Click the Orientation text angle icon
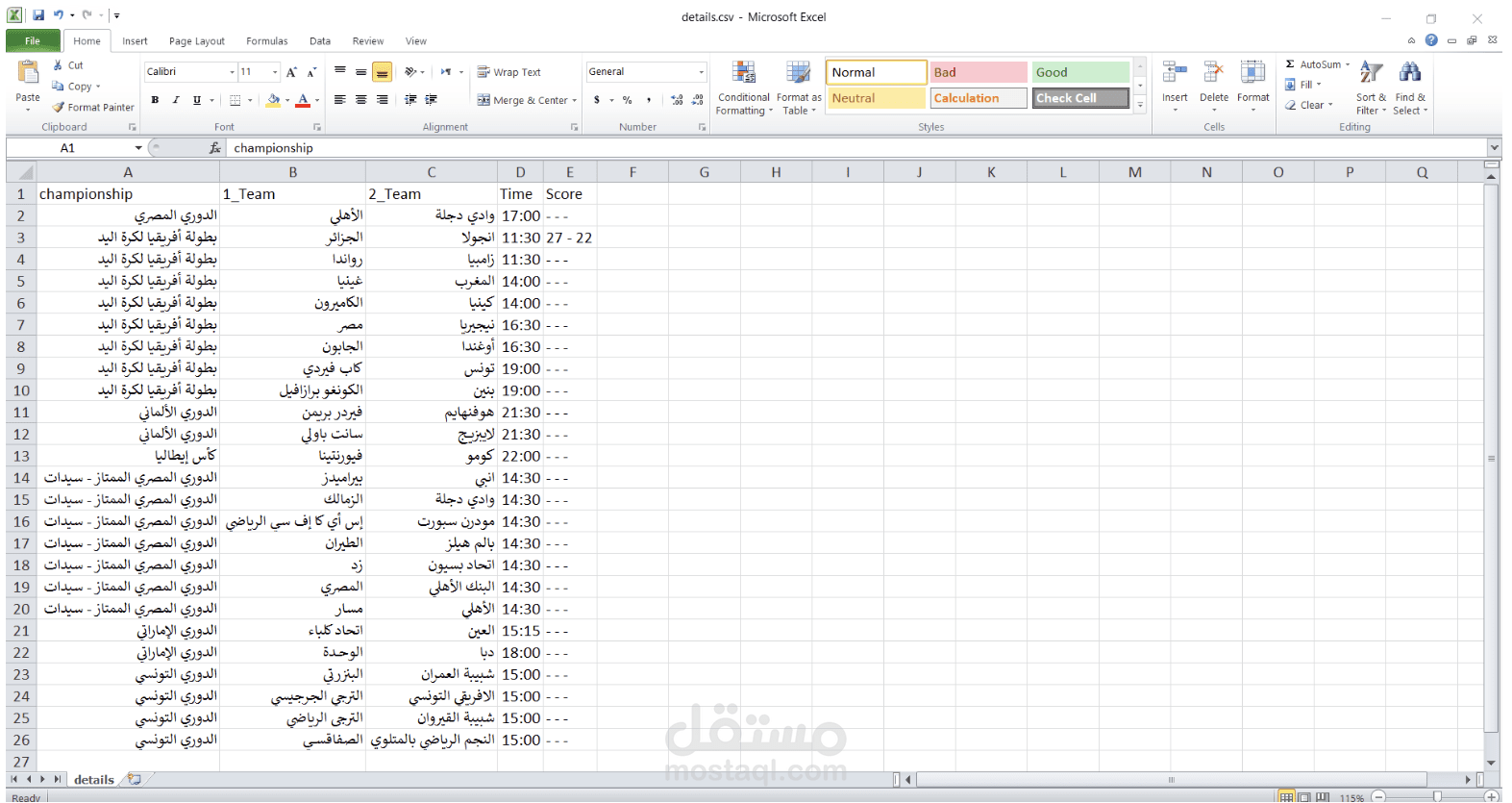 pyautogui.click(x=410, y=72)
